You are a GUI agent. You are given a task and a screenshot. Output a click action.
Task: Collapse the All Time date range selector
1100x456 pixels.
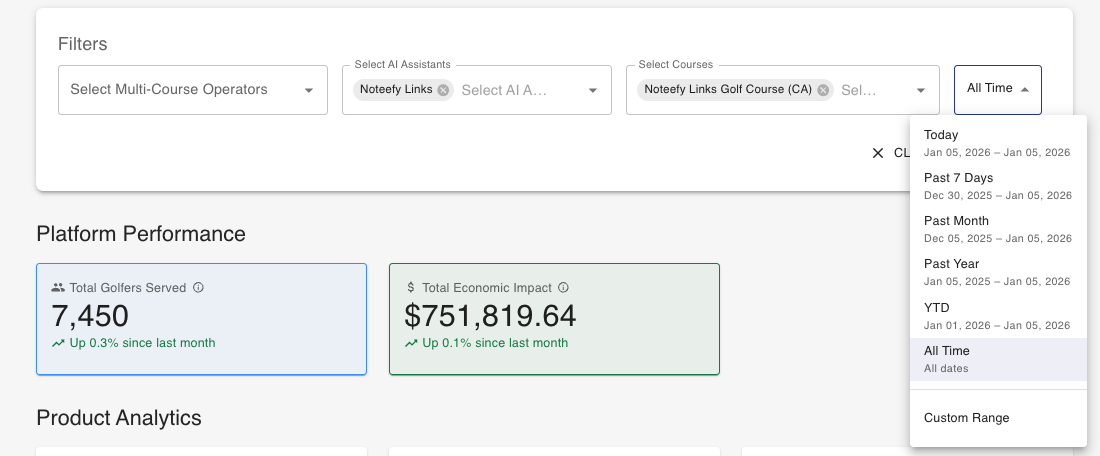coord(997,89)
